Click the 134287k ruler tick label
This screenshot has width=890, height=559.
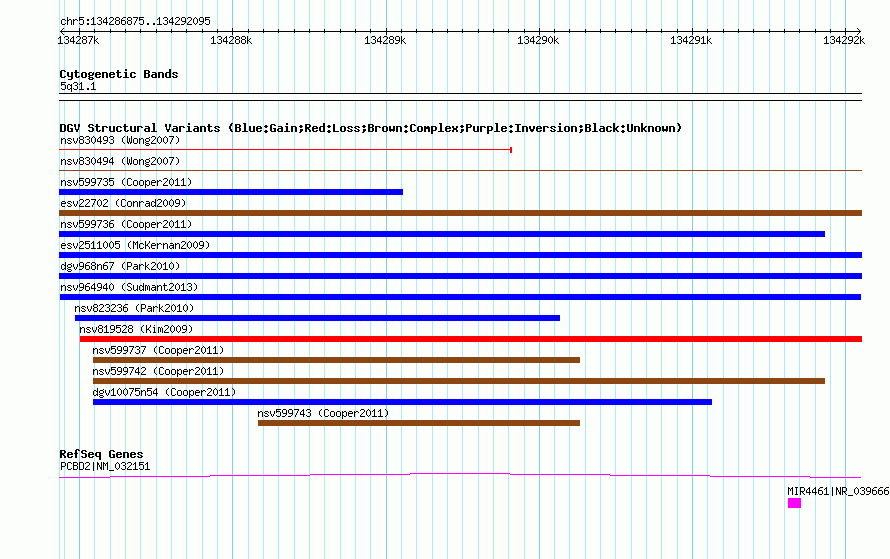(78, 40)
